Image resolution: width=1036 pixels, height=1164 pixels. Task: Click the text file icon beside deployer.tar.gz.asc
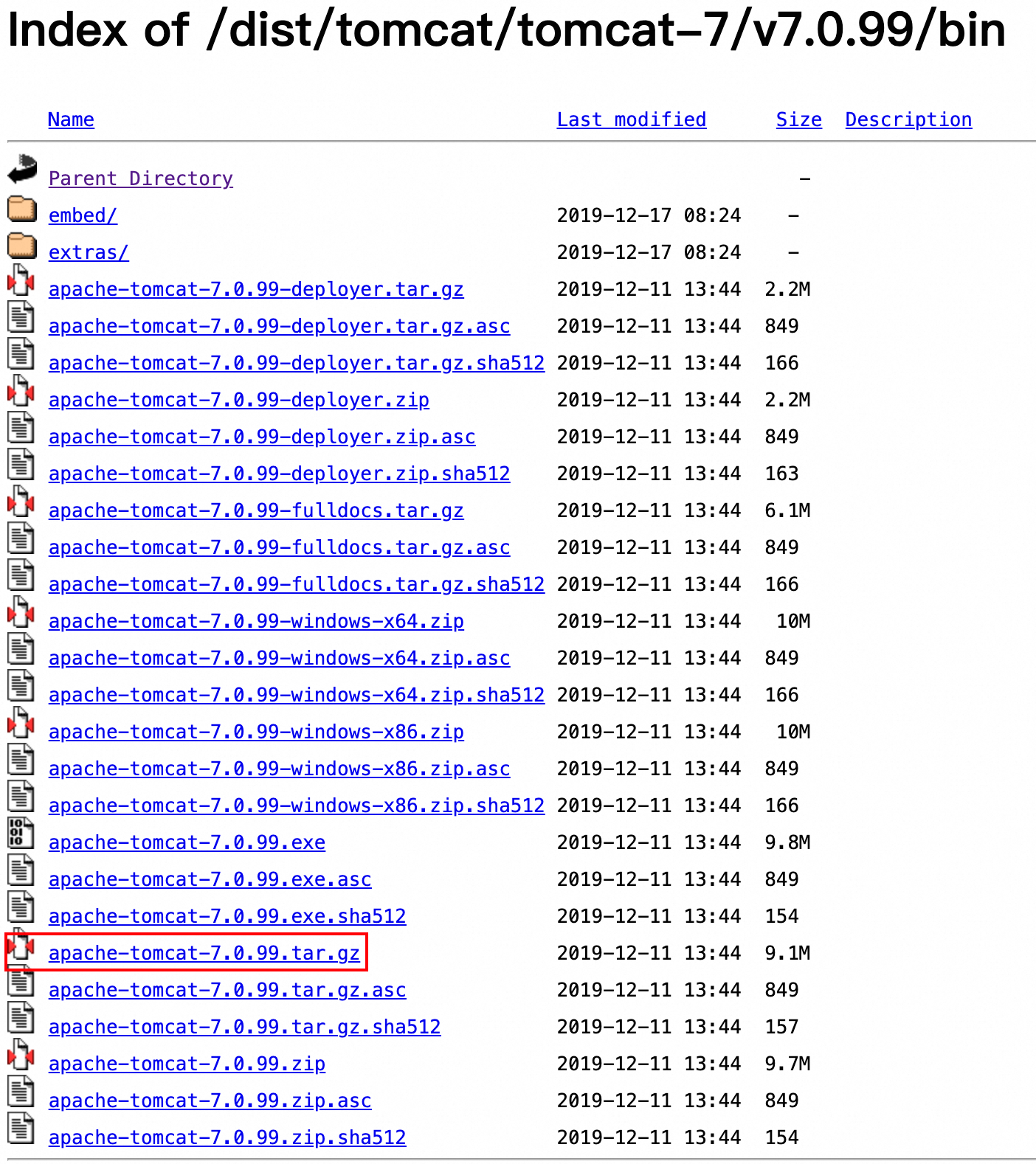click(x=21, y=317)
